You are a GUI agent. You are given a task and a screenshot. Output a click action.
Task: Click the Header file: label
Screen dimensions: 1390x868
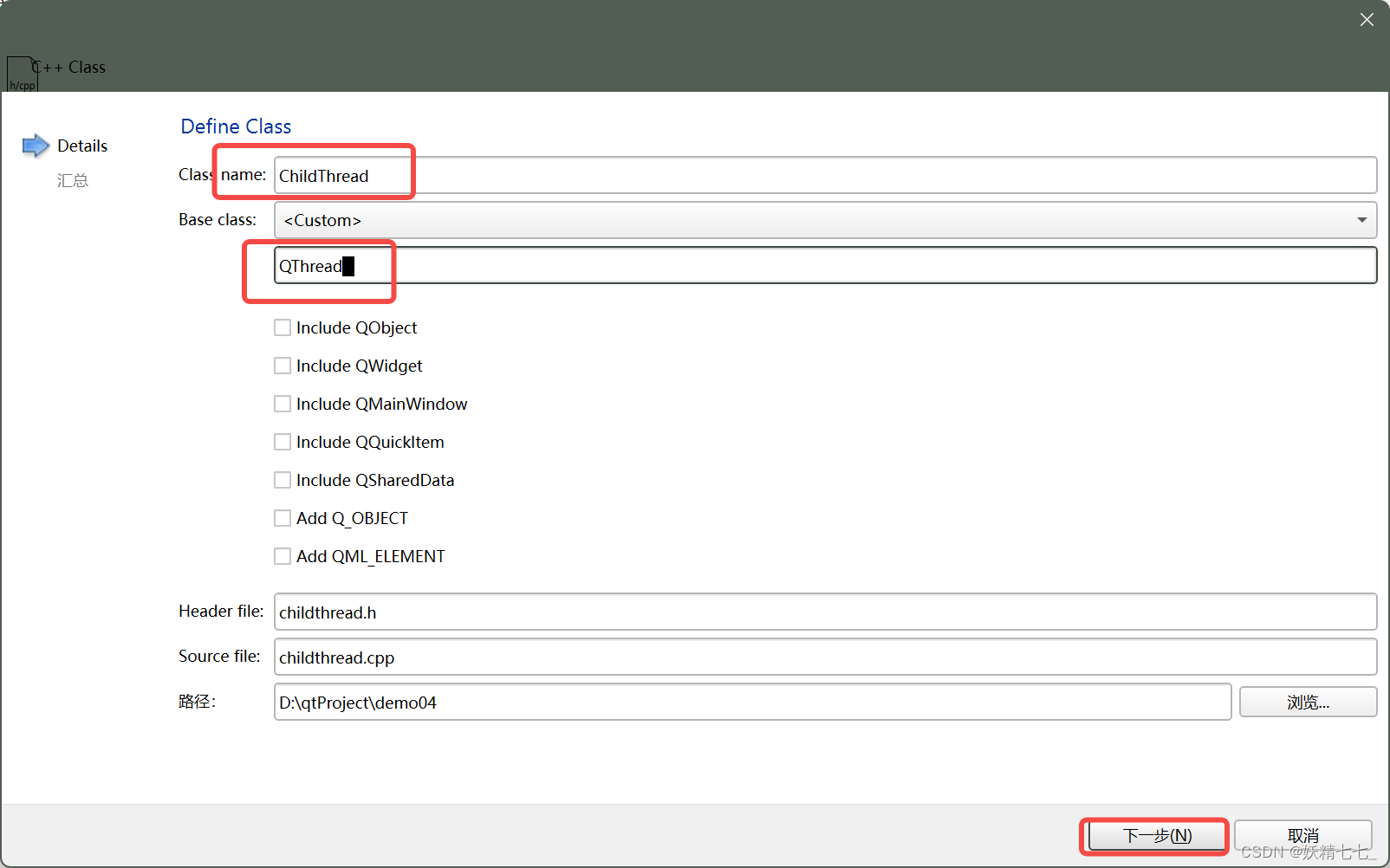[221, 611]
